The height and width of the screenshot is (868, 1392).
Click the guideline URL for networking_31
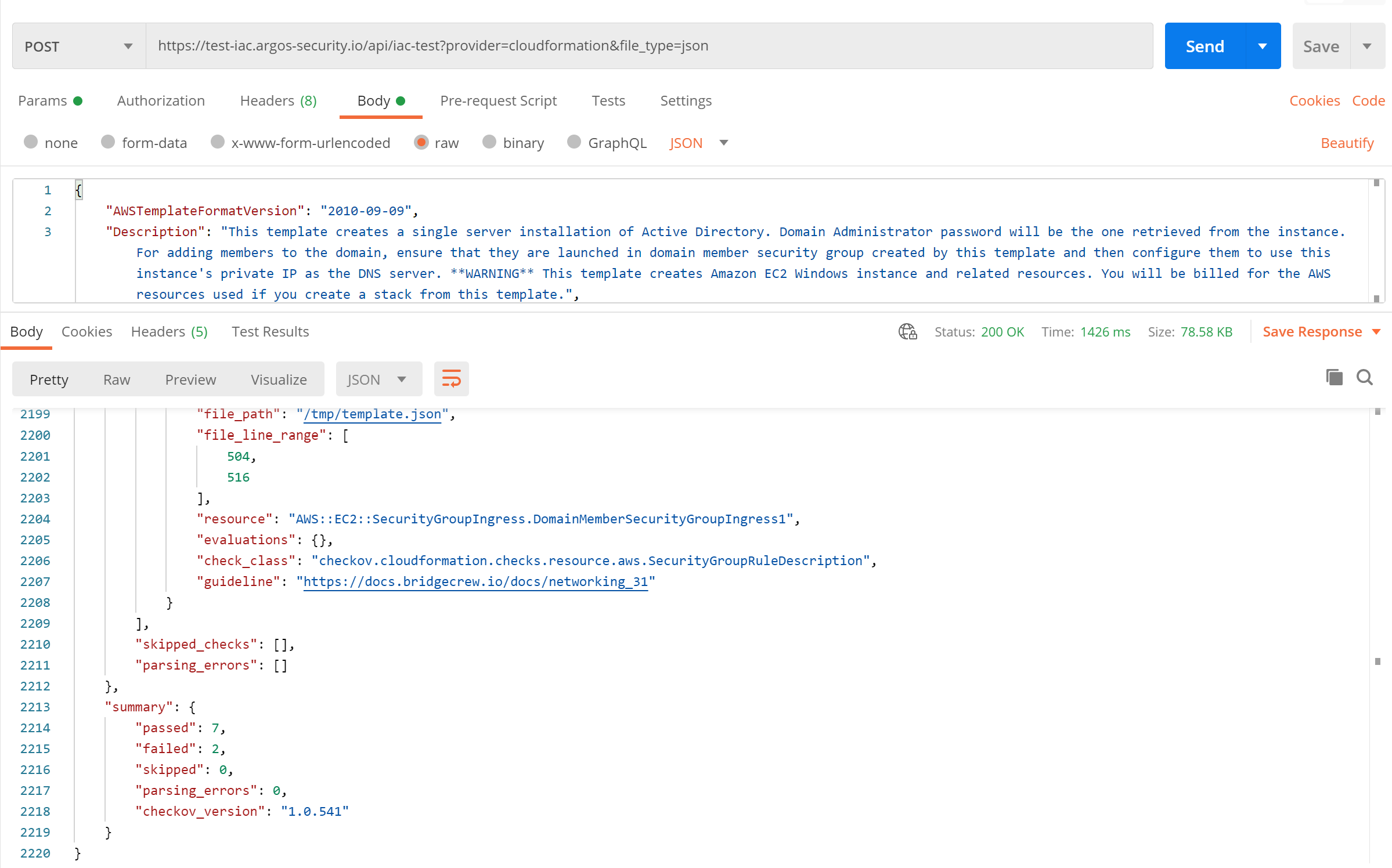[476, 581]
